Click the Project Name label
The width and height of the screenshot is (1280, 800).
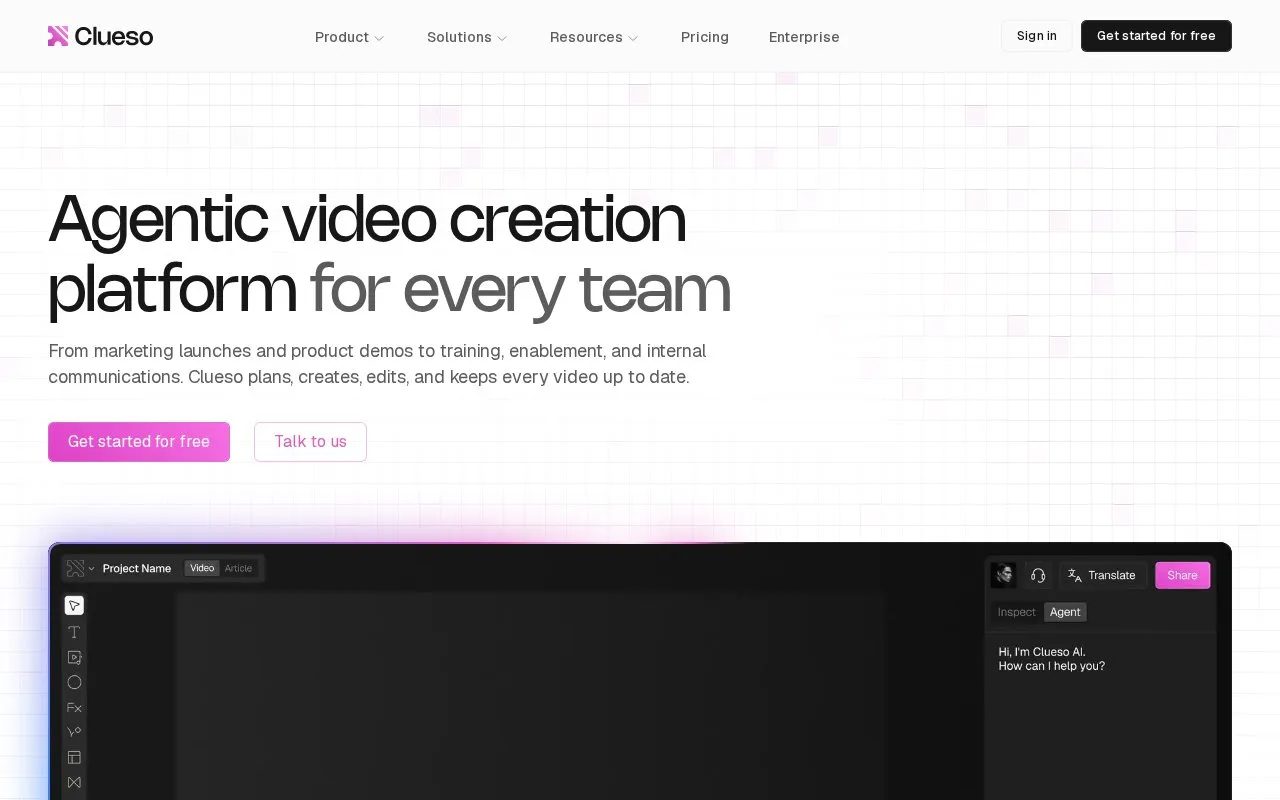(x=137, y=568)
